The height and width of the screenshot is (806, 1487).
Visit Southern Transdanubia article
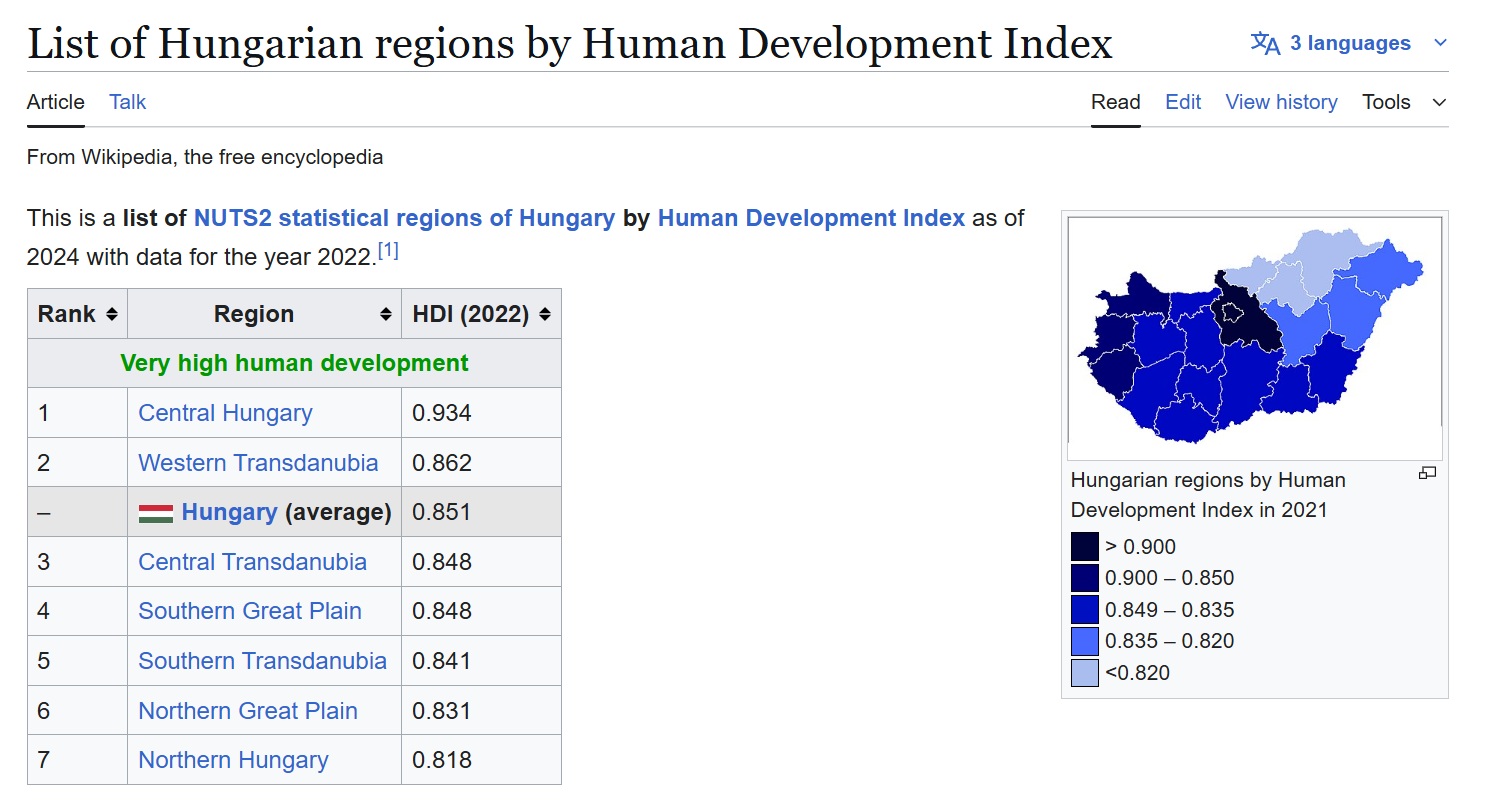click(x=262, y=661)
